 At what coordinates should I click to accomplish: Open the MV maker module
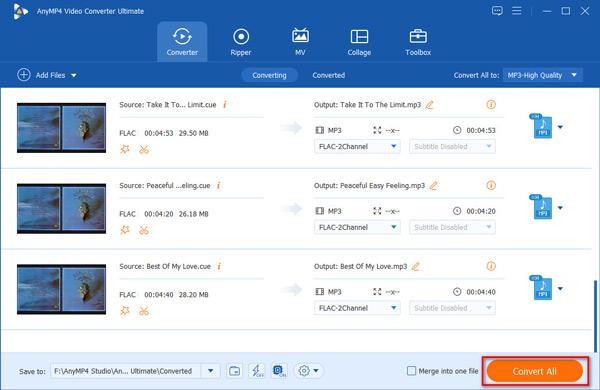point(300,42)
